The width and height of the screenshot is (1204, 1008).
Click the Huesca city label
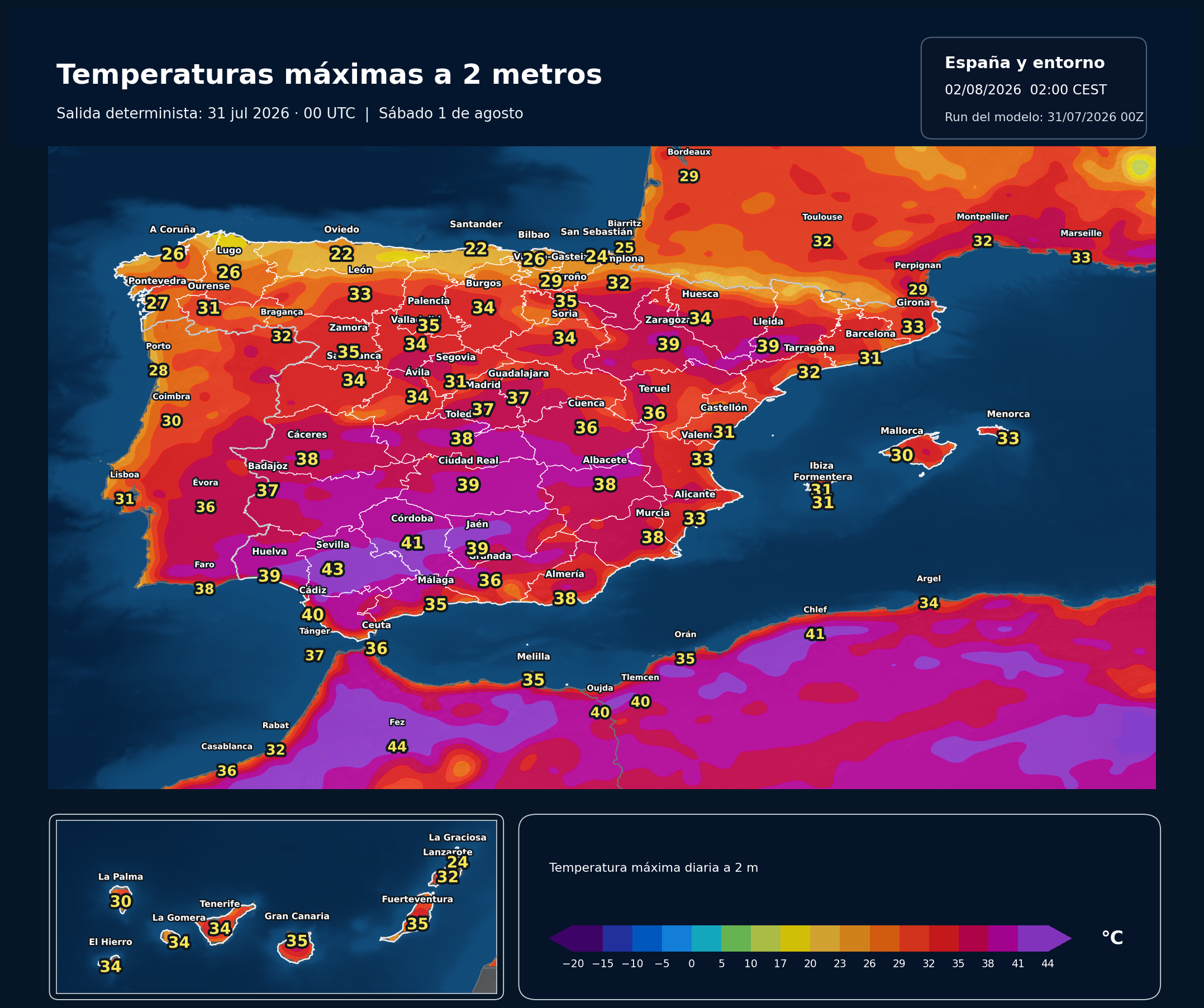coord(700,294)
